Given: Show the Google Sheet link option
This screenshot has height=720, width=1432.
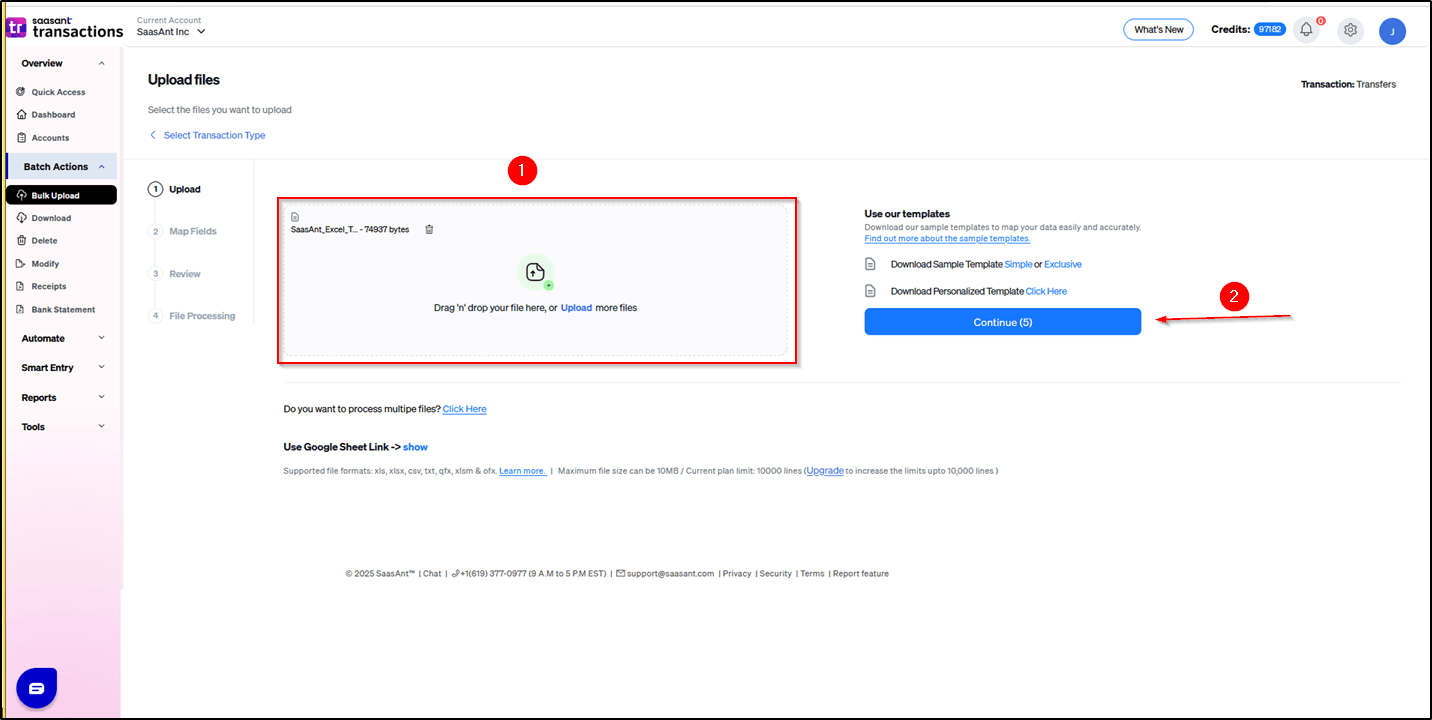Looking at the screenshot, I should [415, 447].
